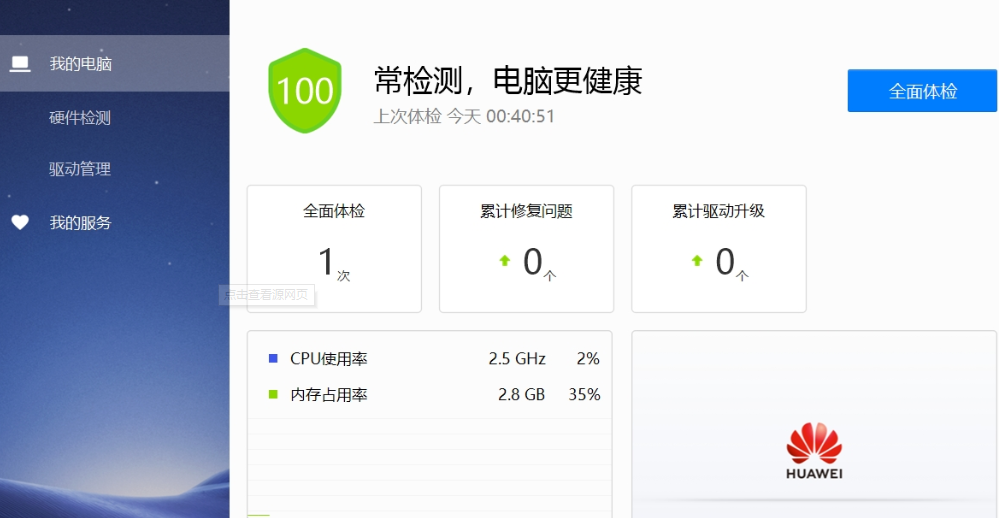999x518 pixels.
Task: Open the 我的电脑 sidebar section
Action: [115, 64]
